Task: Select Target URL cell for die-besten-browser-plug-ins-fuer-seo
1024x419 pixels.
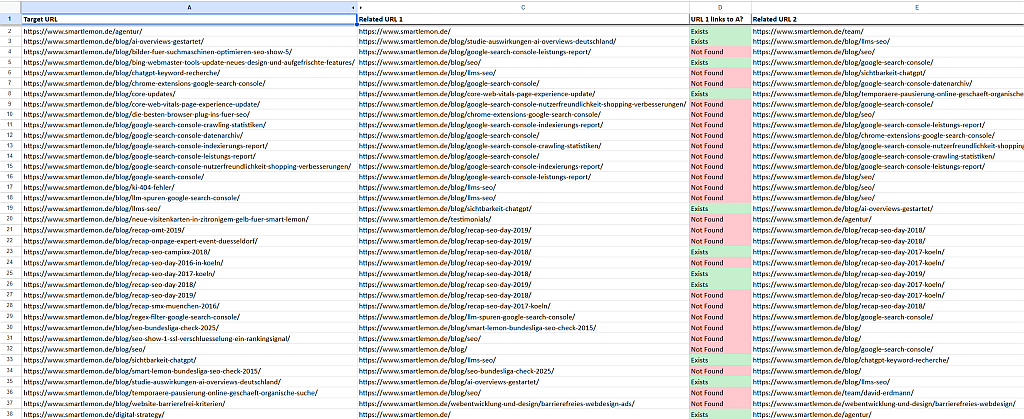Action: pyautogui.click(x=189, y=114)
